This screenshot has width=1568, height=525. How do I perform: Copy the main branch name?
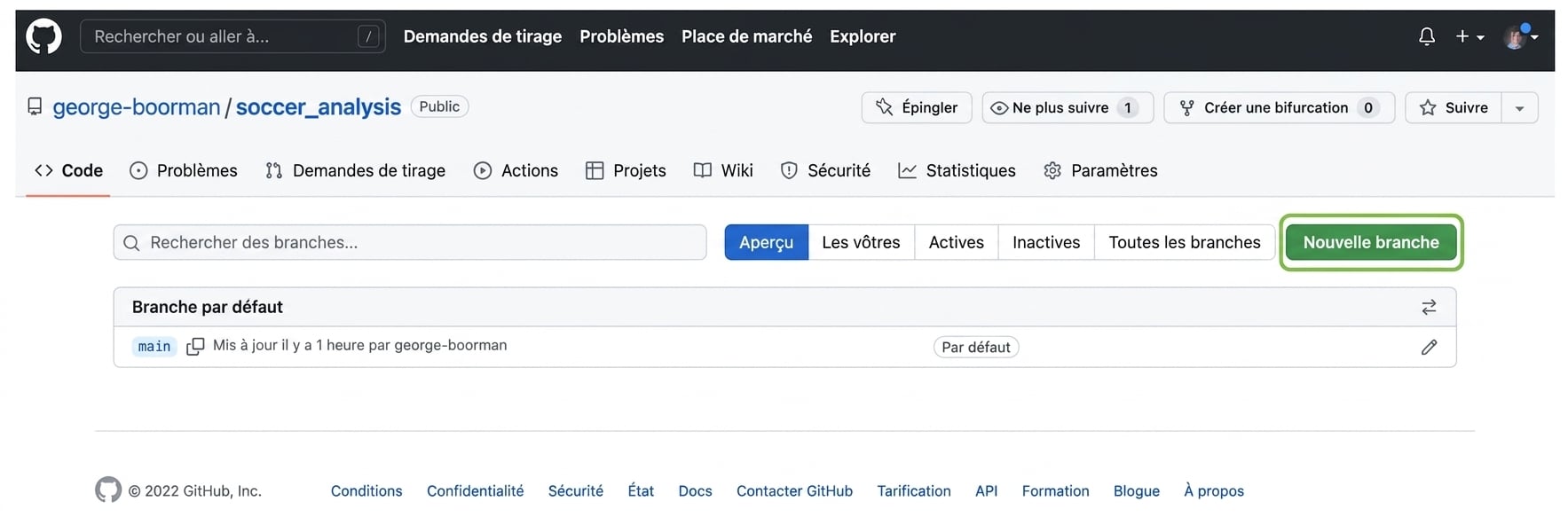point(195,347)
